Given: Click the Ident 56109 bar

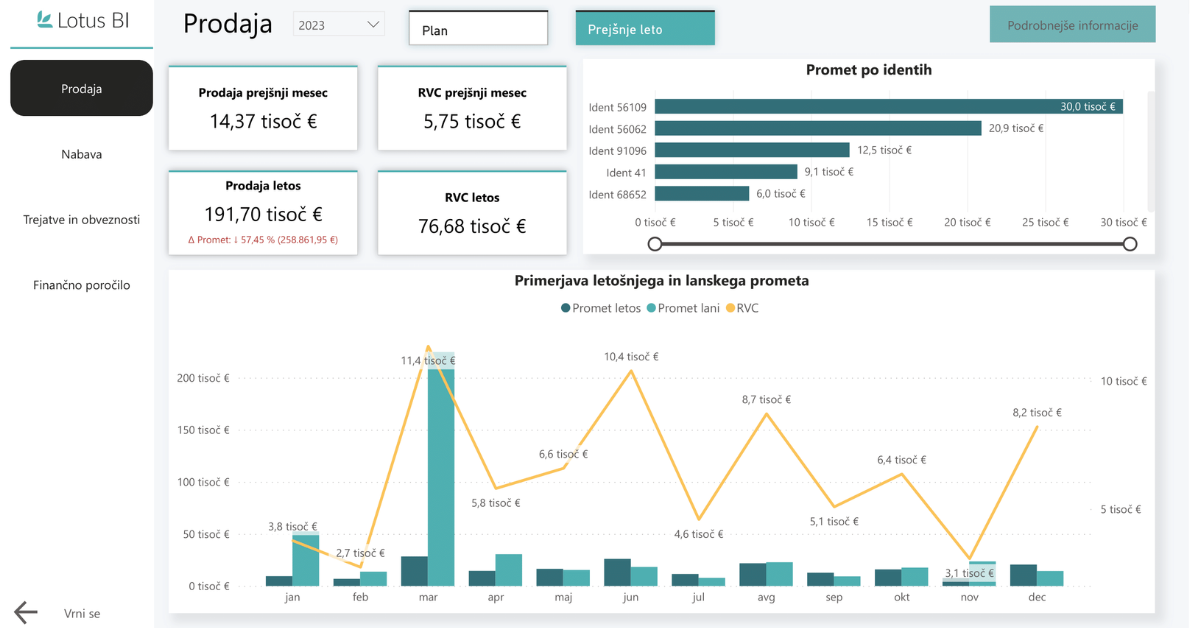Looking at the screenshot, I should click(x=888, y=106).
